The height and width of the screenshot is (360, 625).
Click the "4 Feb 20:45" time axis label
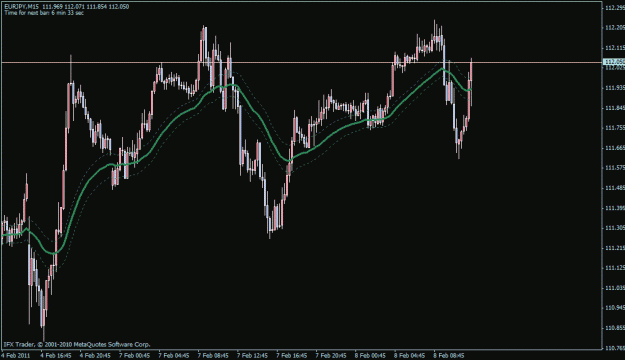95,355
